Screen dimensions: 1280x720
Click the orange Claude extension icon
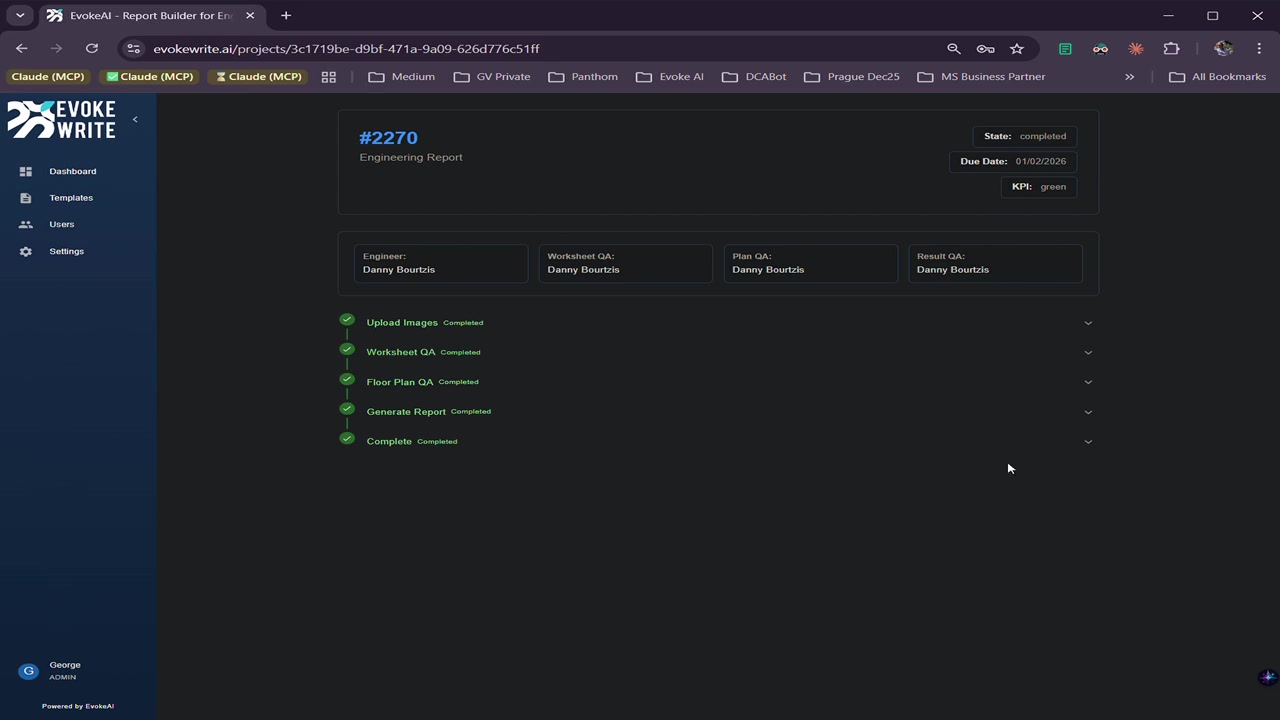pyautogui.click(x=1136, y=48)
